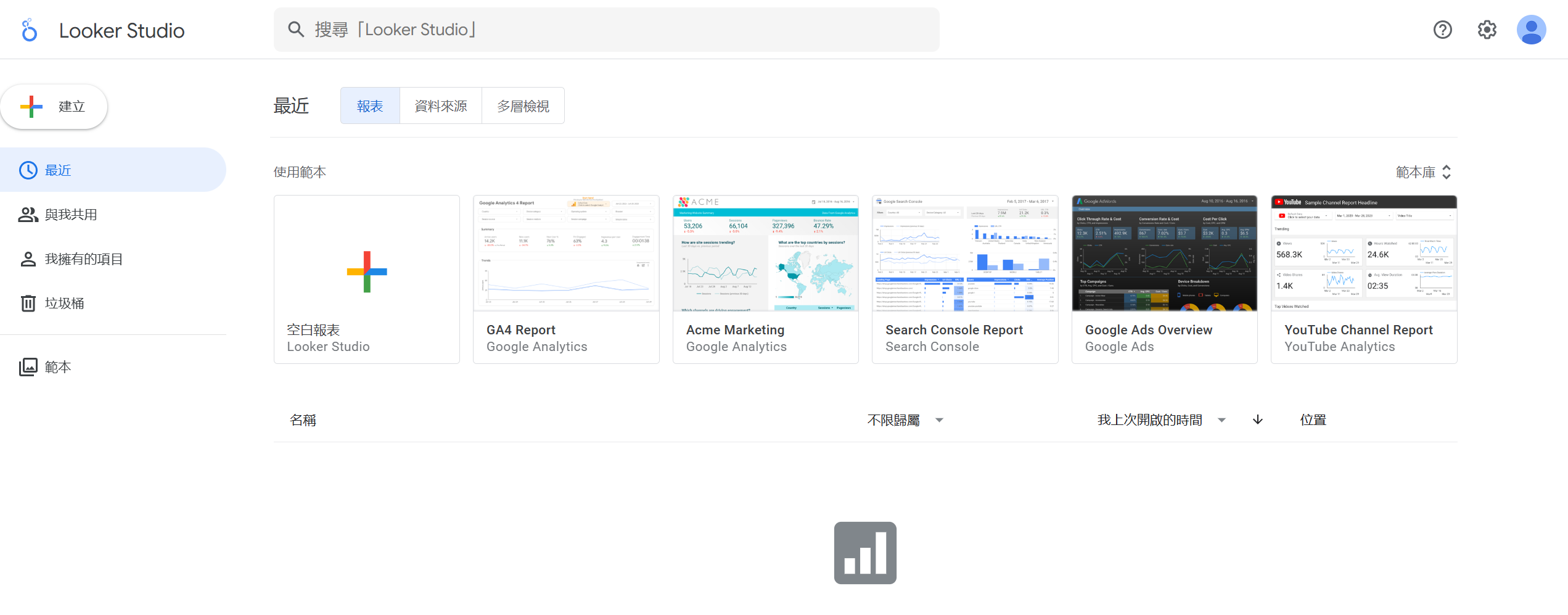Open the user account avatar
The image size is (1568, 615).
[1531, 30]
